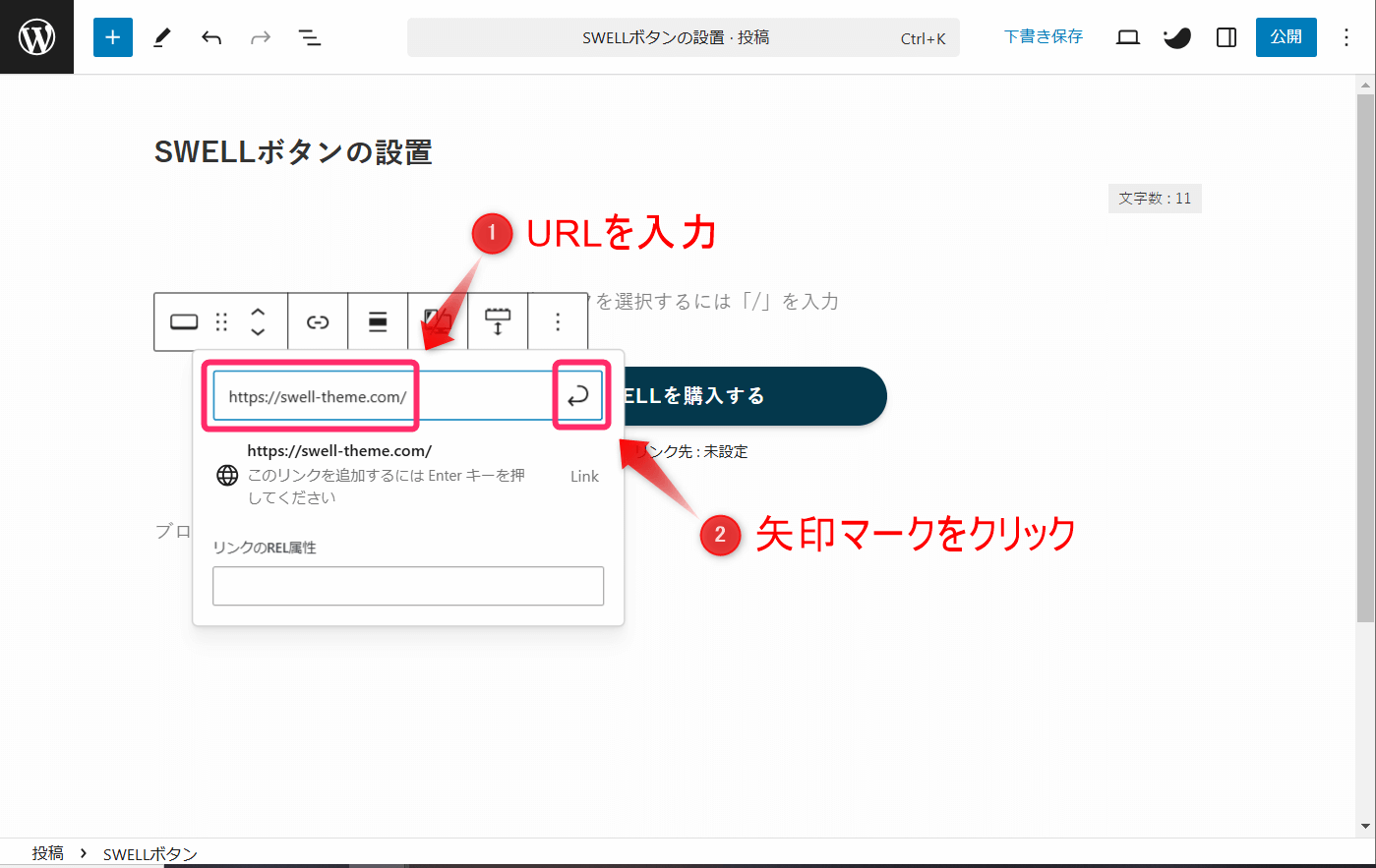Toggle the SWELL swirl icon in the header
Image resolution: width=1376 pixels, height=868 pixels.
click(x=1176, y=36)
